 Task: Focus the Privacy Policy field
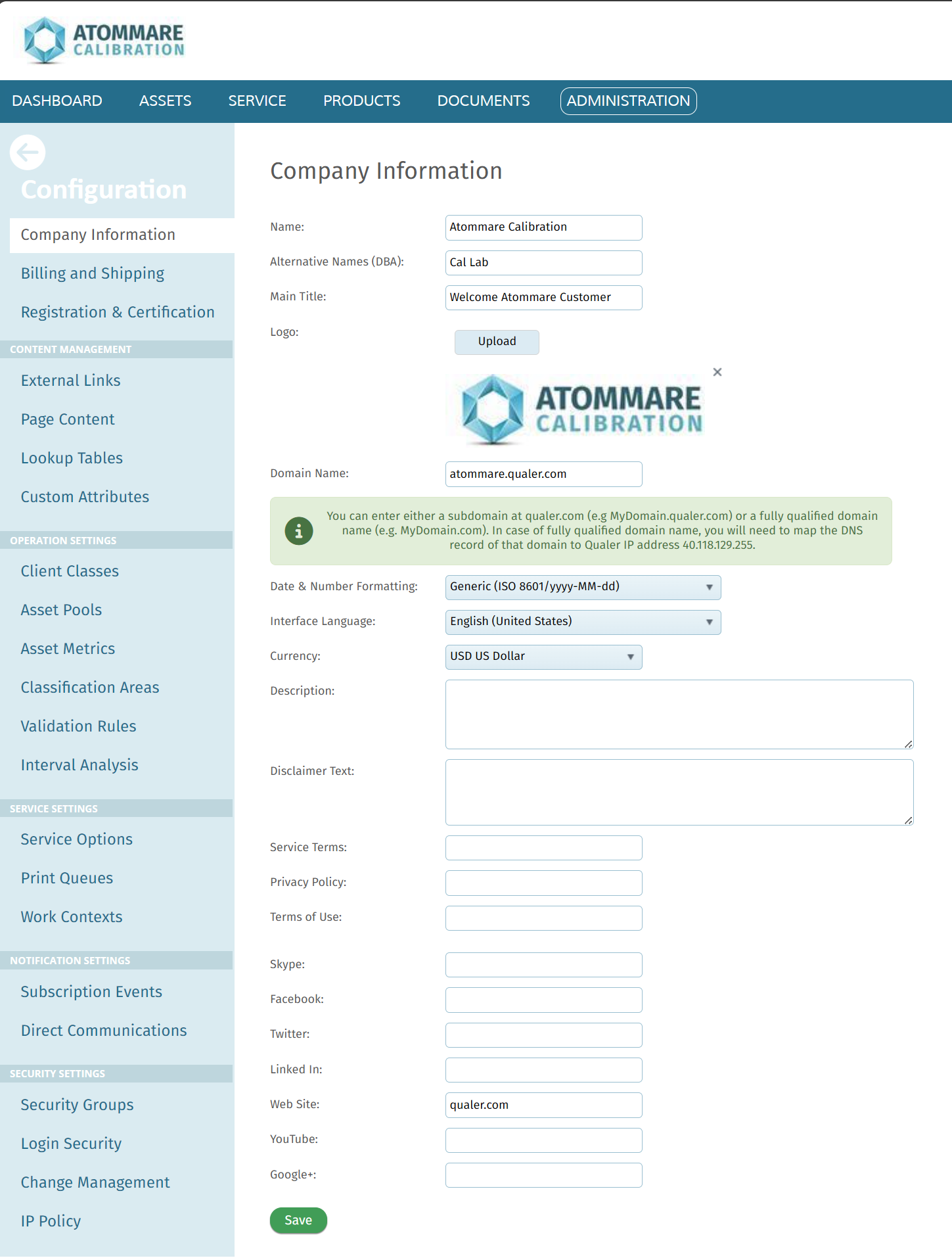[543, 883]
